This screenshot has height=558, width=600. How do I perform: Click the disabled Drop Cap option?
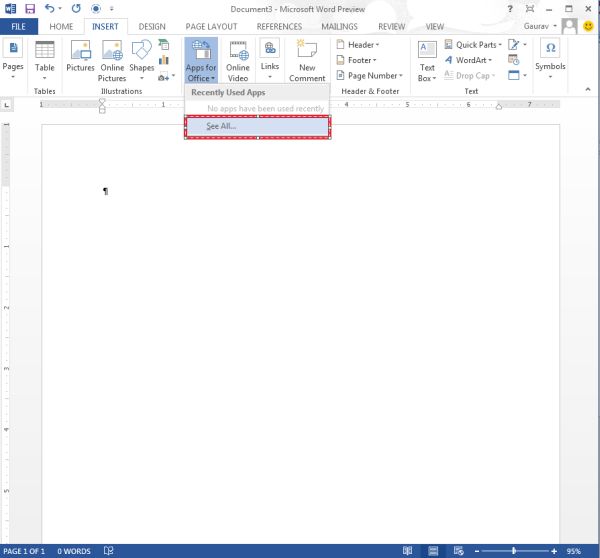point(470,75)
